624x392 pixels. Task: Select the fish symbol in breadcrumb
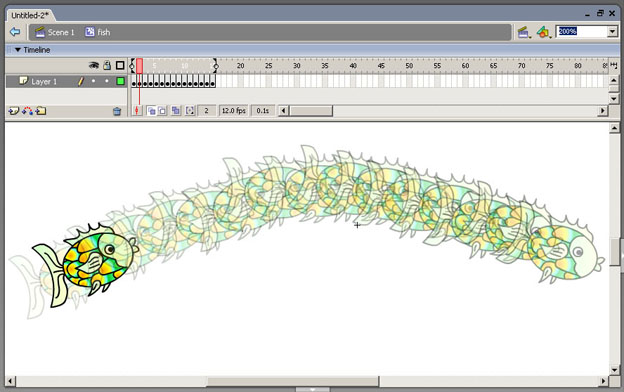[98, 32]
